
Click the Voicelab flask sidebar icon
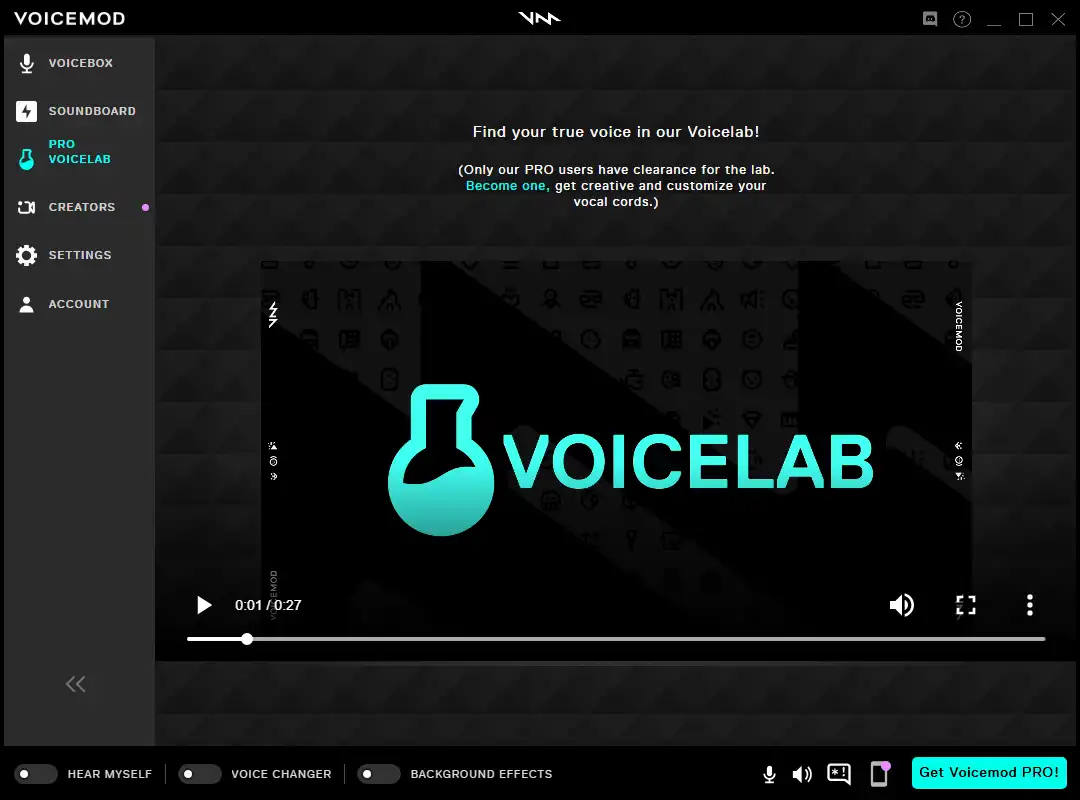coord(26,159)
